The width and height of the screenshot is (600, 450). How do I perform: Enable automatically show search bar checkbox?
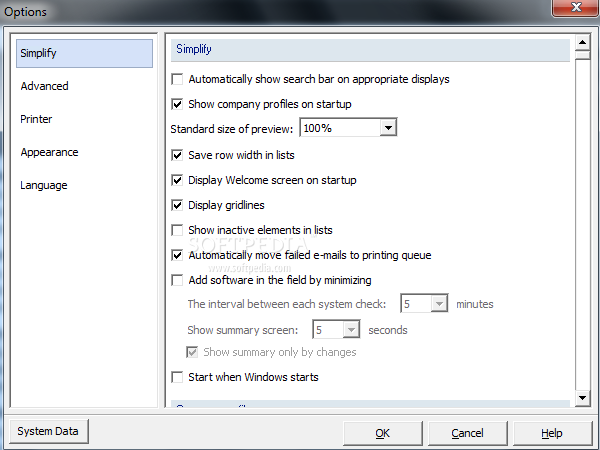tap(177, 79)
